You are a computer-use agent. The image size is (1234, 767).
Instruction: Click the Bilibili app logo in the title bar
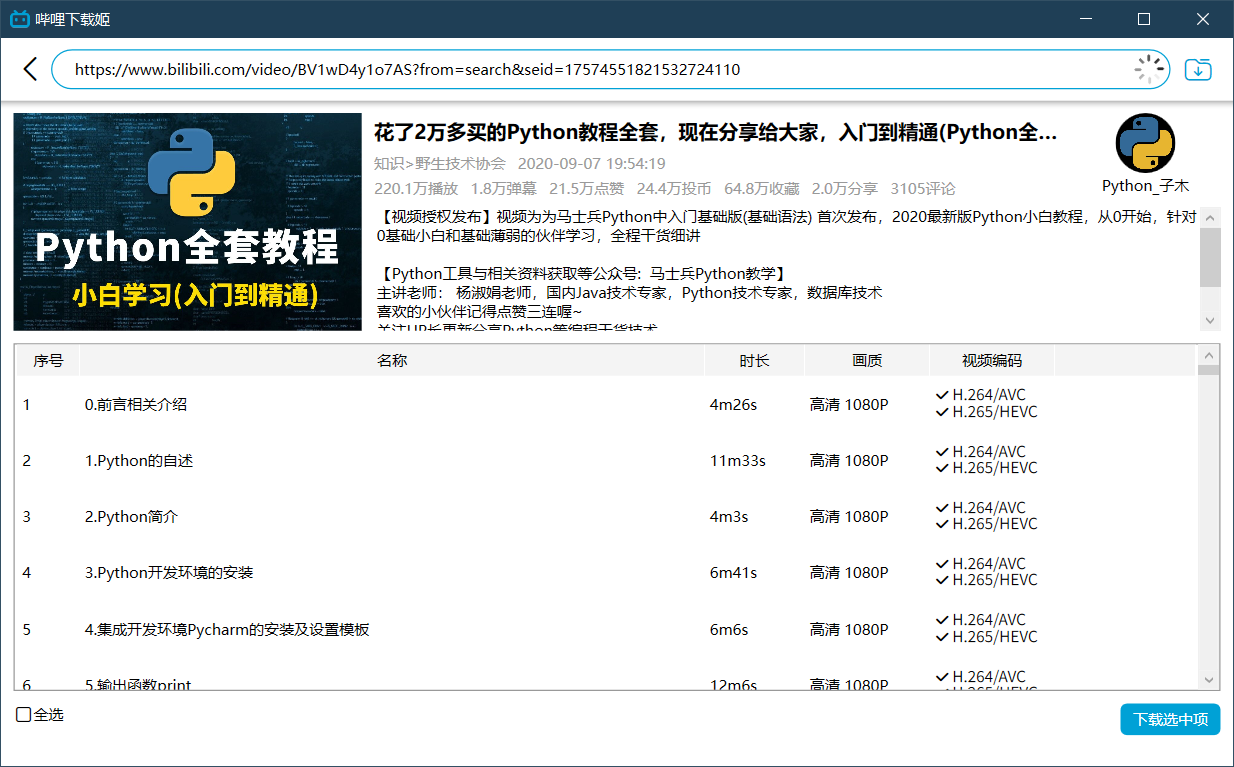click(19, 19)
